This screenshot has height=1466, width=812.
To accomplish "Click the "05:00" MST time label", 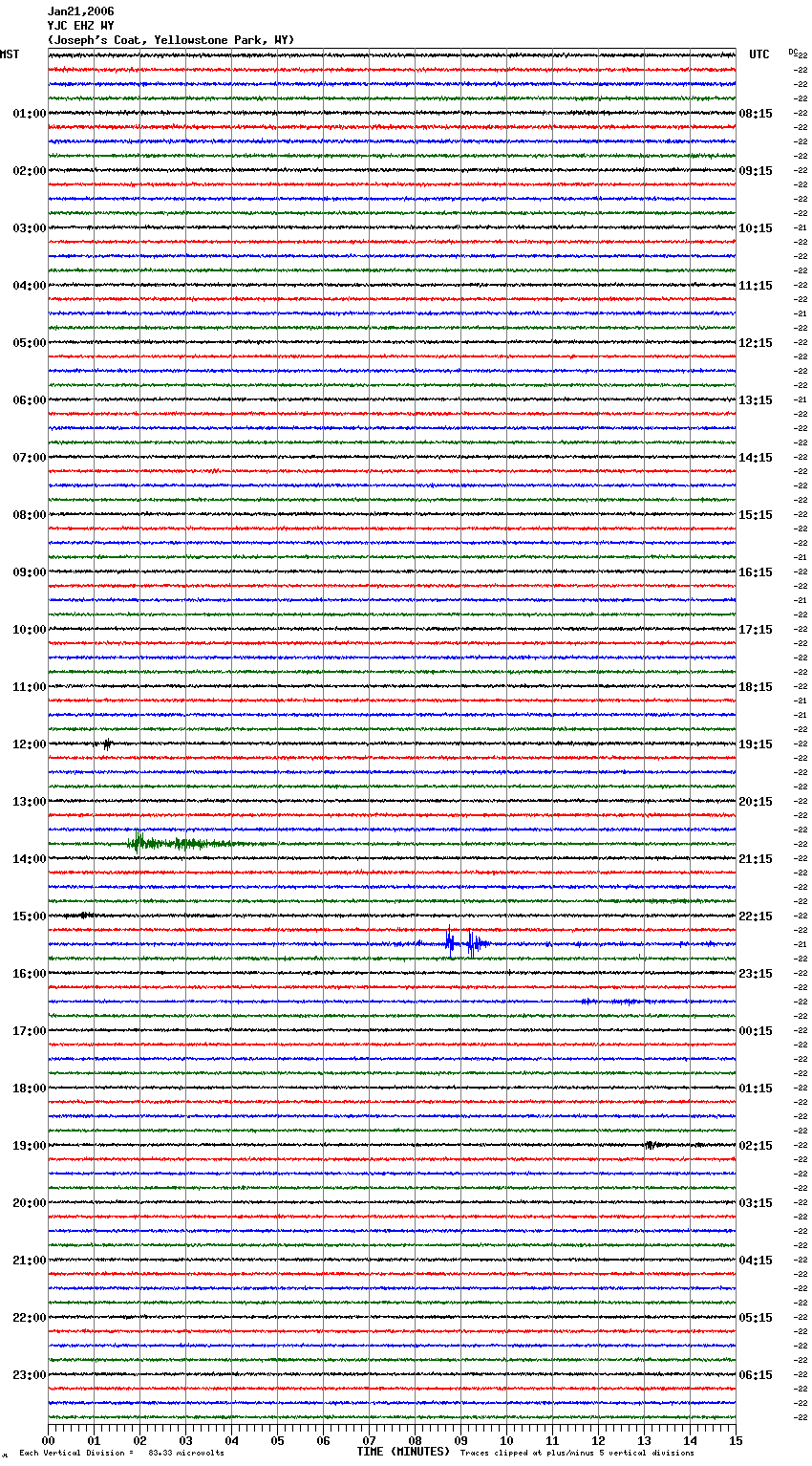I will tap(29, 343).
